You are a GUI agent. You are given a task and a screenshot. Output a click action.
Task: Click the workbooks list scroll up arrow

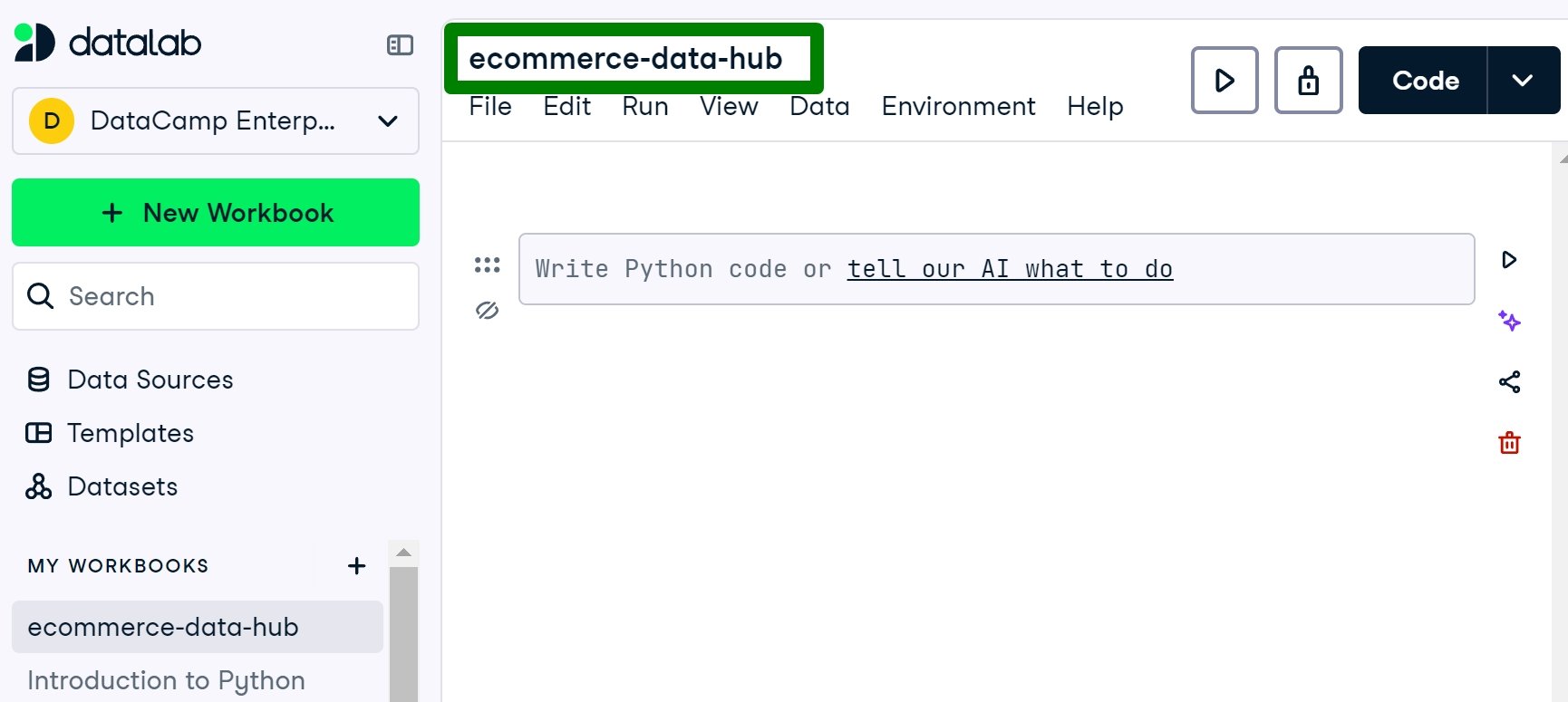coord(404,553)
